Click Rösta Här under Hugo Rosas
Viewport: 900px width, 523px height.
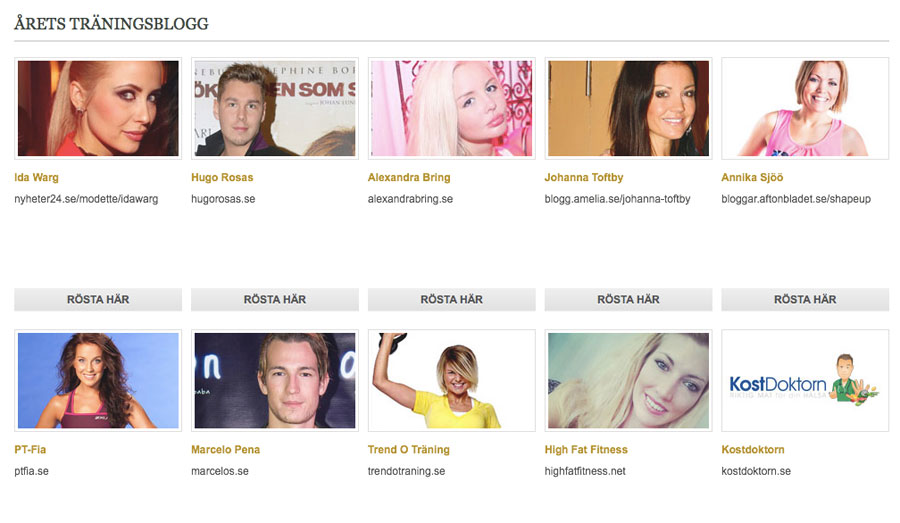[x=275, y=300]
